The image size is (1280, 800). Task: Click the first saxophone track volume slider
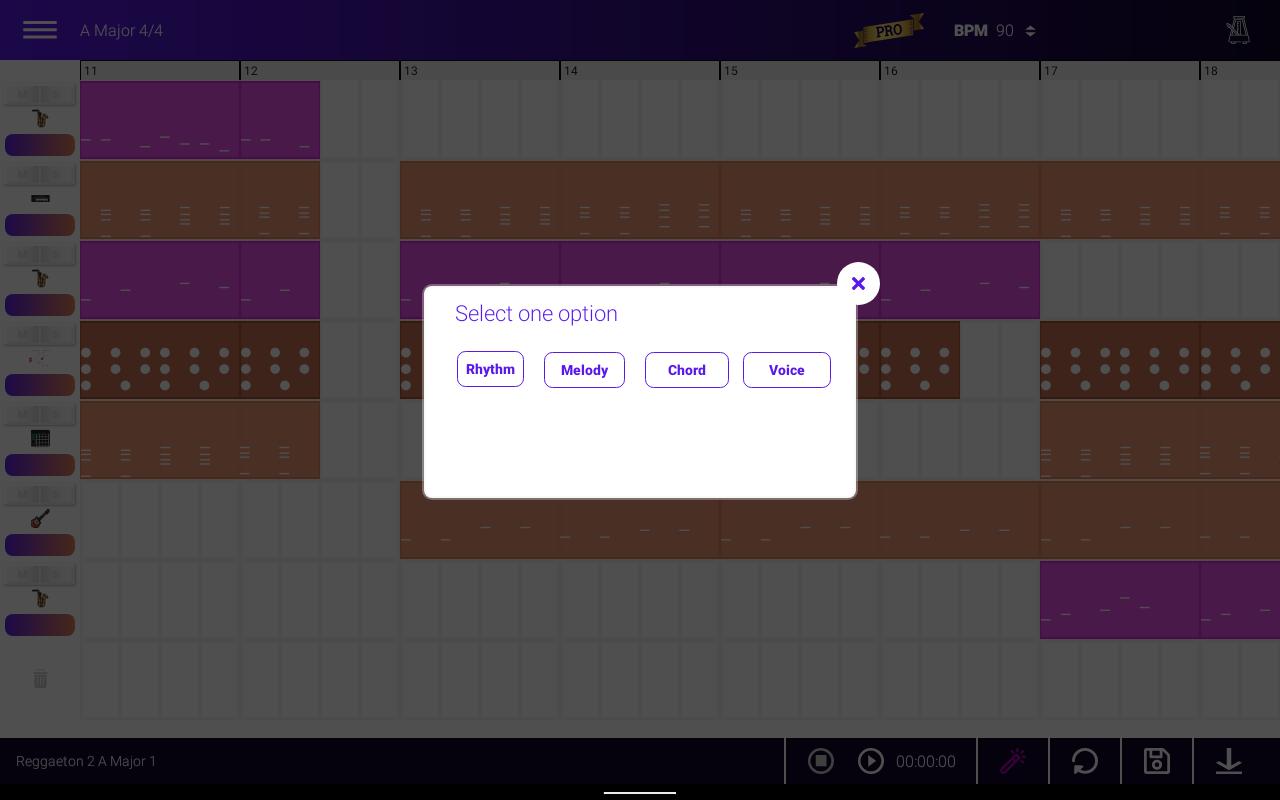pyautogui.click(x=40, y=145)
